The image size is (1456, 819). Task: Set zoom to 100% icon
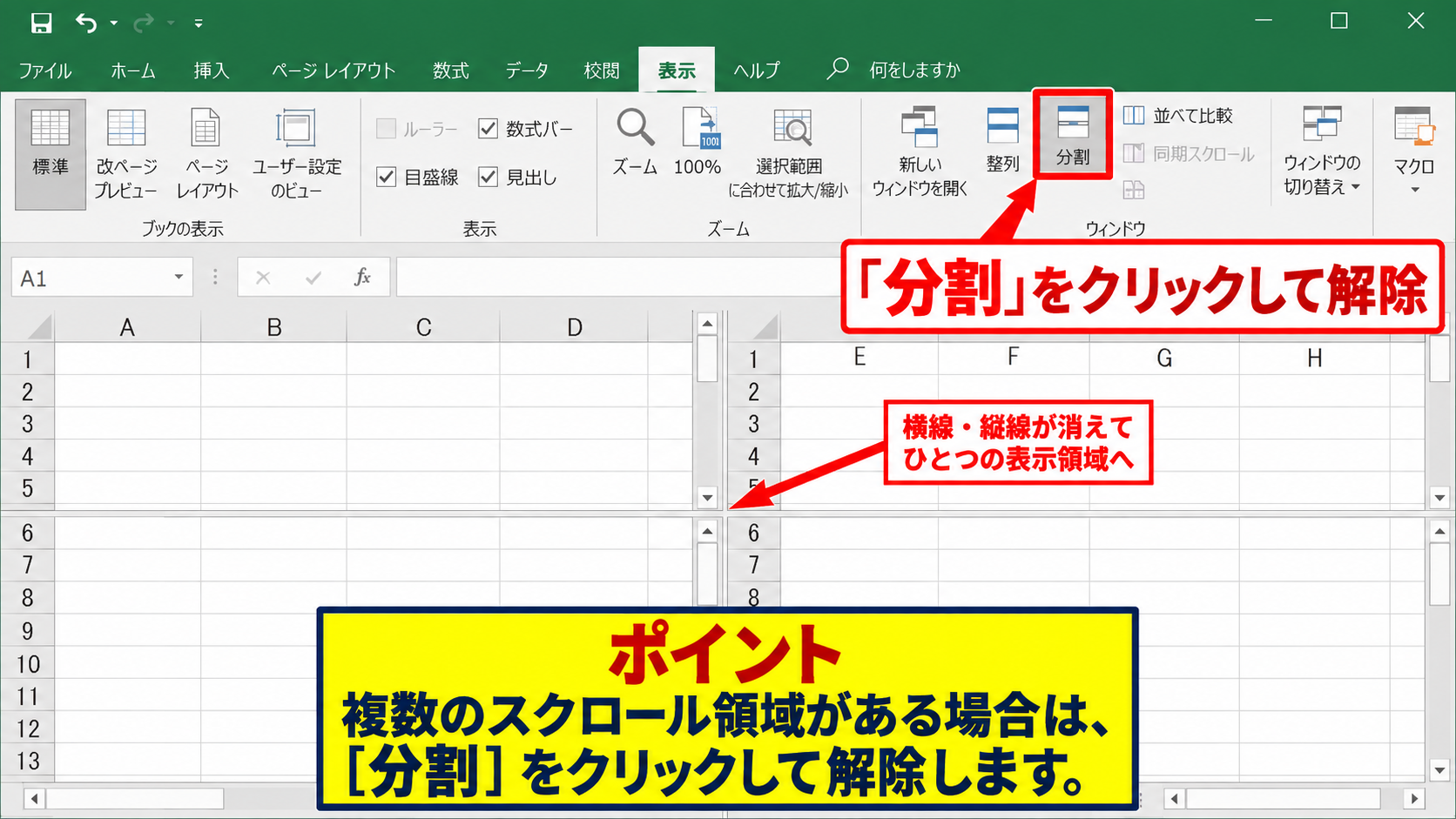click(698, 143)
